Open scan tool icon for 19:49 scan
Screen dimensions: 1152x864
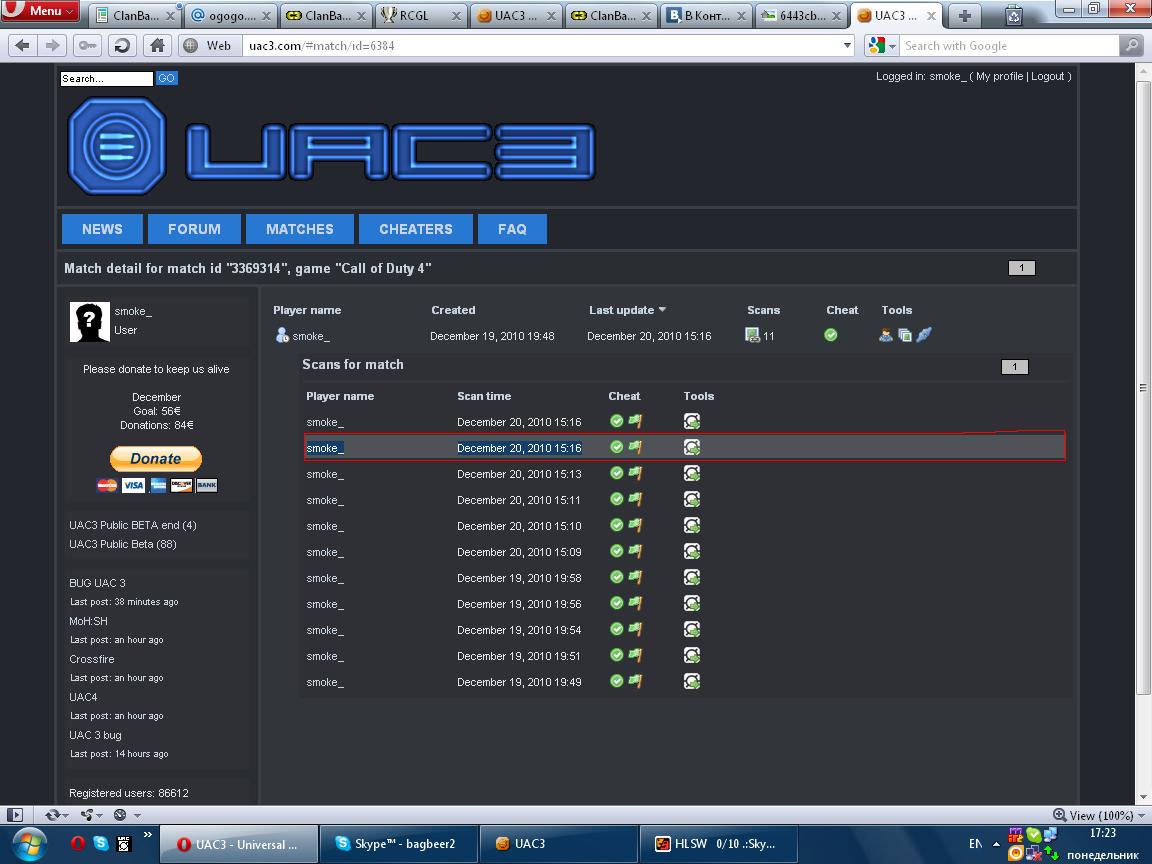click(x=691, y=682)
